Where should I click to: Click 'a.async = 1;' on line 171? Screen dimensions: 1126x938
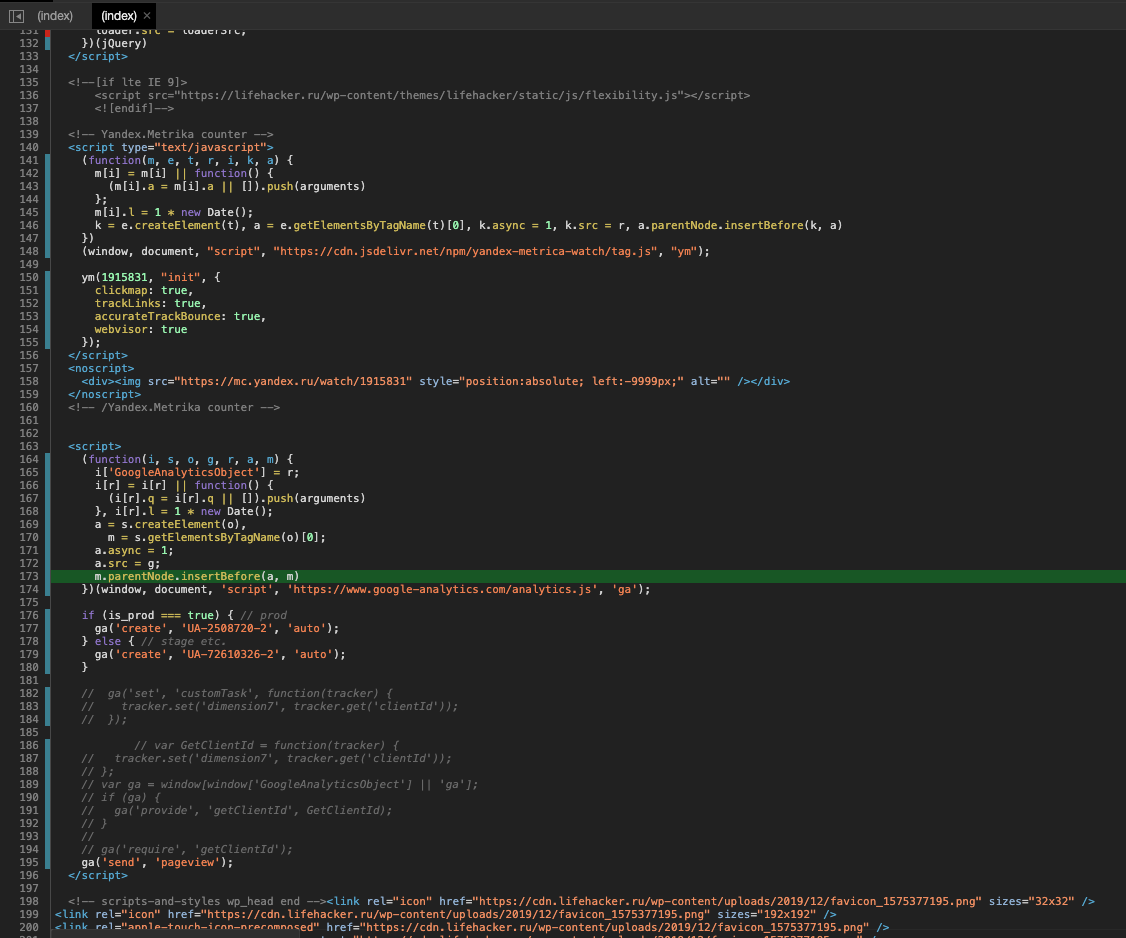click(134, 550)
